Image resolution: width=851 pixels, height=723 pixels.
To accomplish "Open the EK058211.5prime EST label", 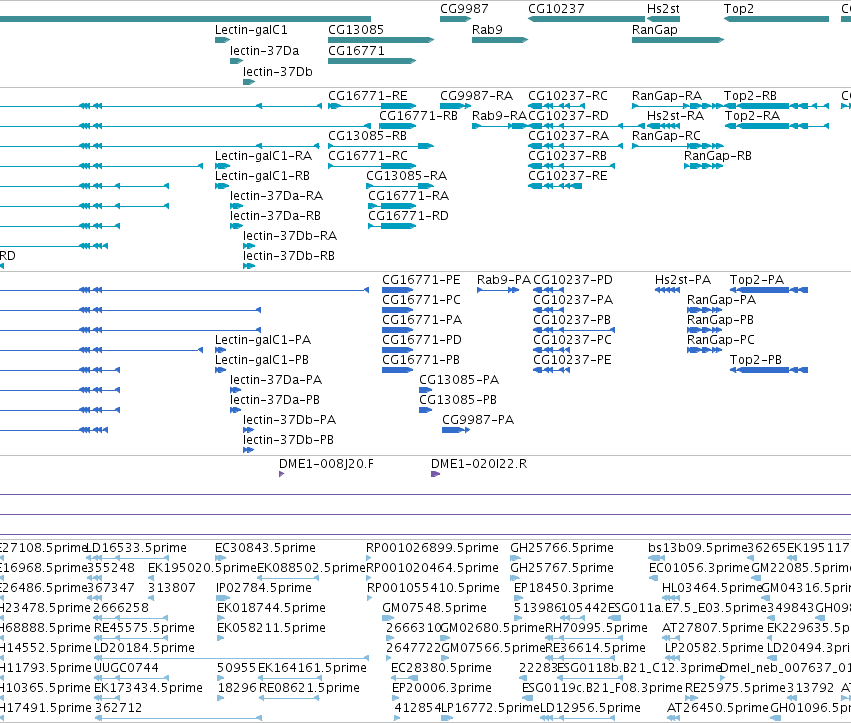I will [x=271, y=629].
